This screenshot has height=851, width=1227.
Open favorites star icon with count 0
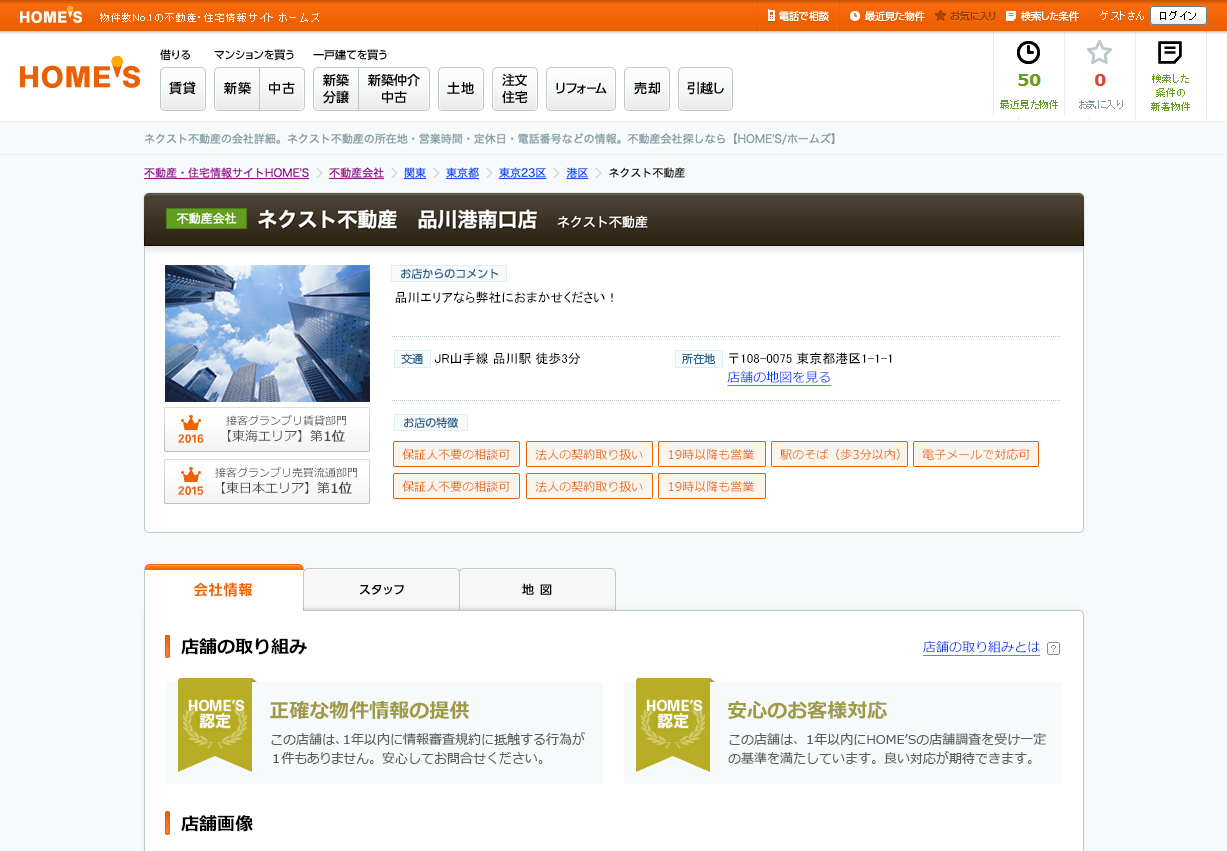[x=1099, y=53]
